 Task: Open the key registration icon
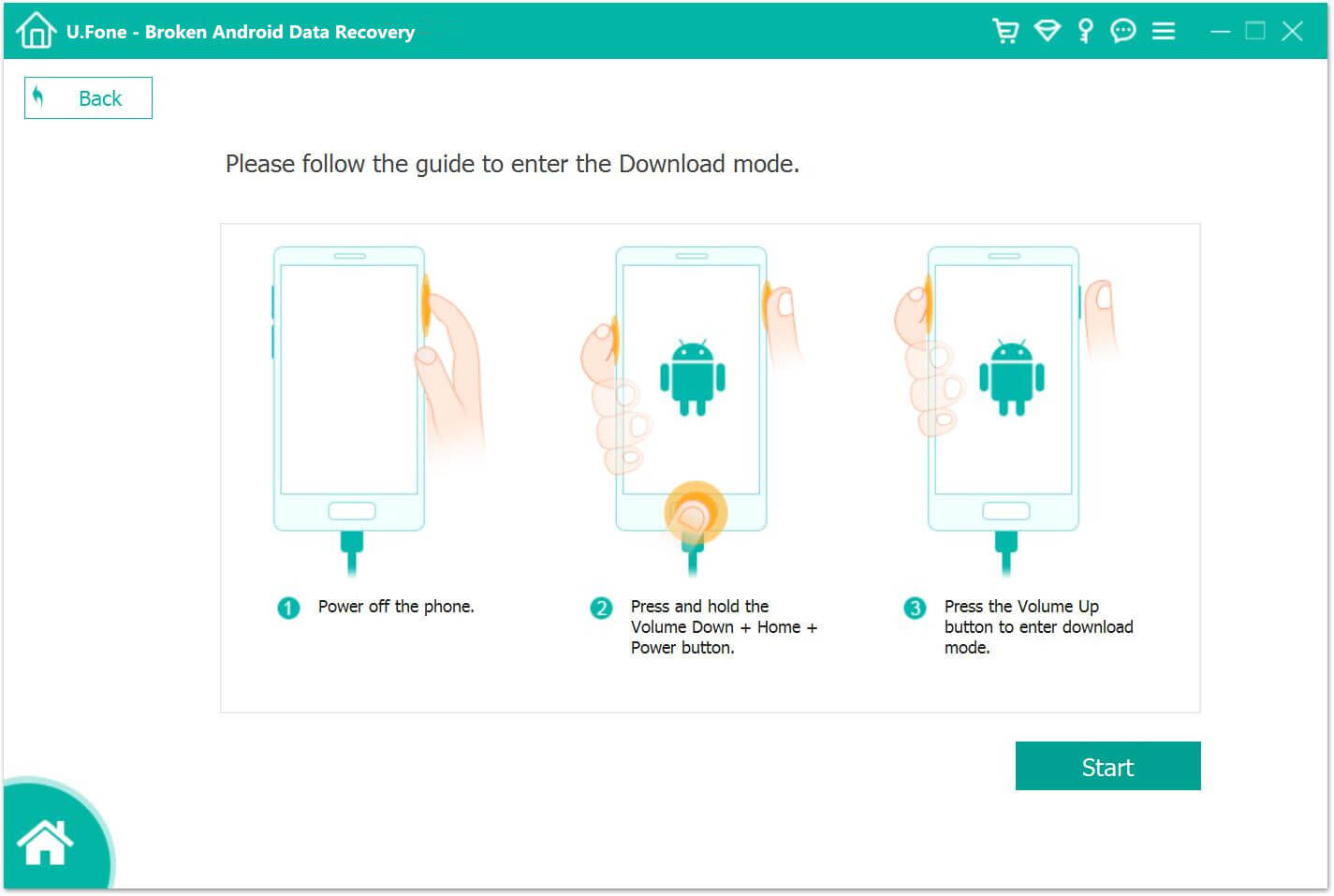(1084, 31)
